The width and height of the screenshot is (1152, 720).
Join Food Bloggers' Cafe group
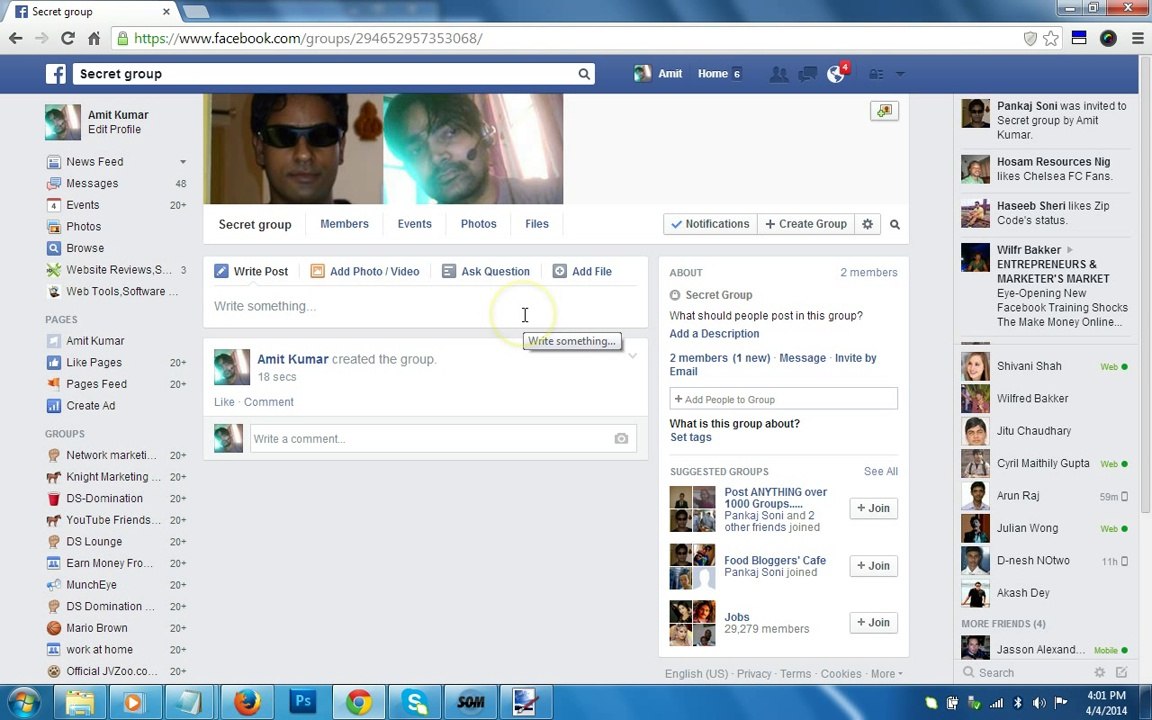click(x=874, y=566)
